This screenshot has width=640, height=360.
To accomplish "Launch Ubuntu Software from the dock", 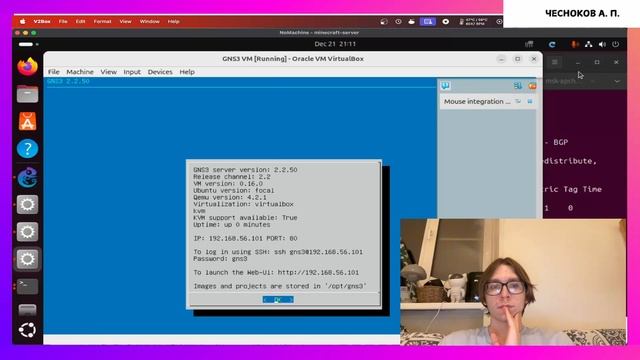I will click(27, 121).
